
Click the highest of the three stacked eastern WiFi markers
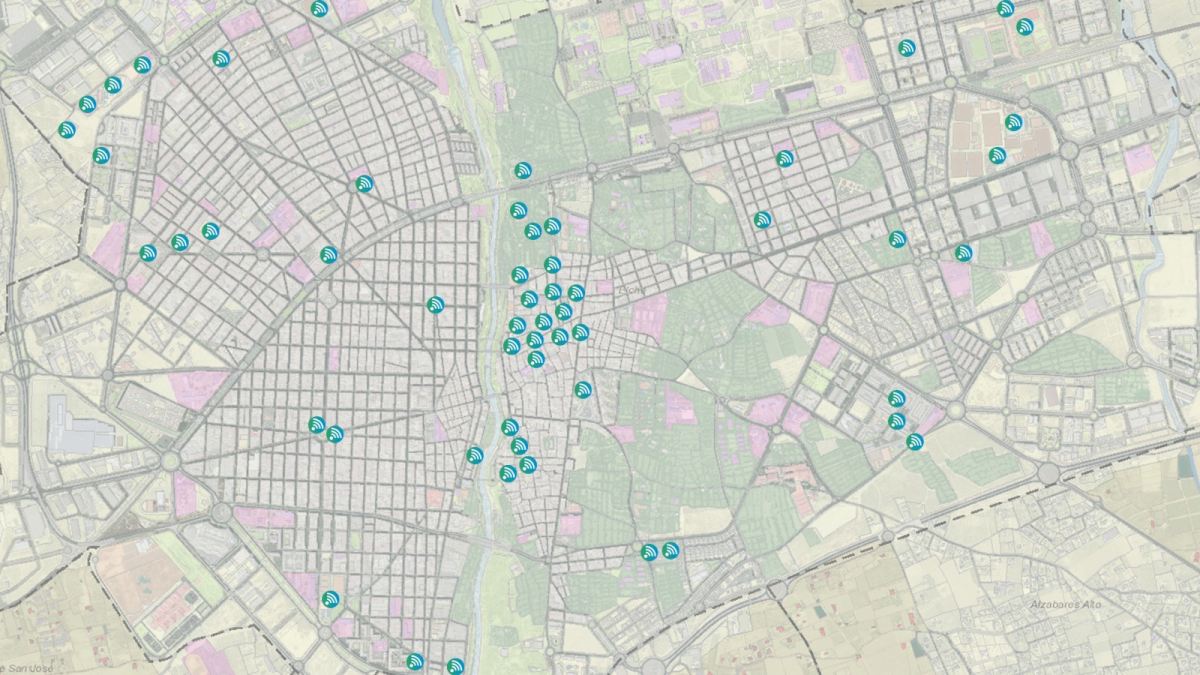tap(897, 398)
